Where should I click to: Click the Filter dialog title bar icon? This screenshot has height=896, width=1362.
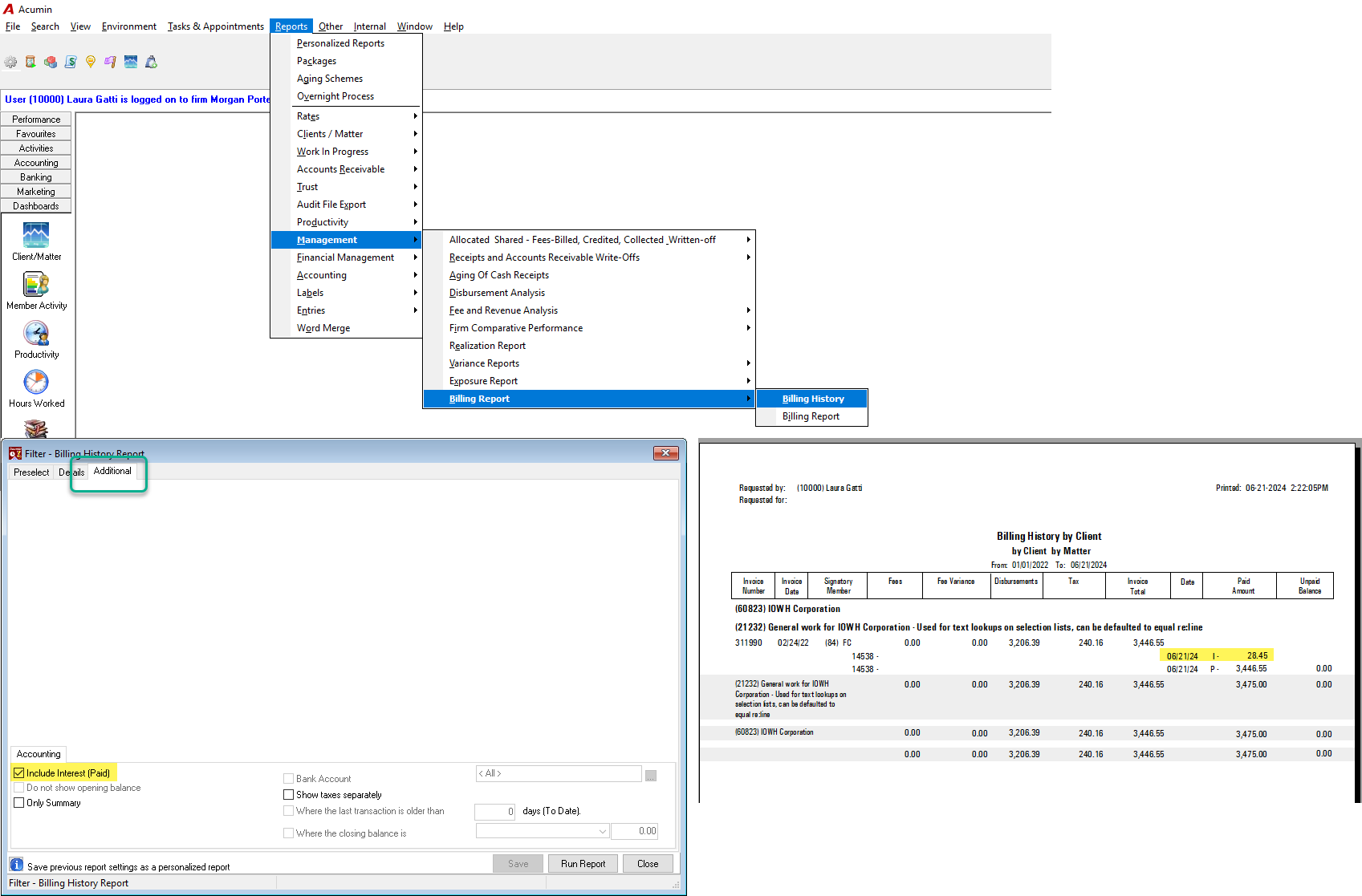click(x=15, y=453)
